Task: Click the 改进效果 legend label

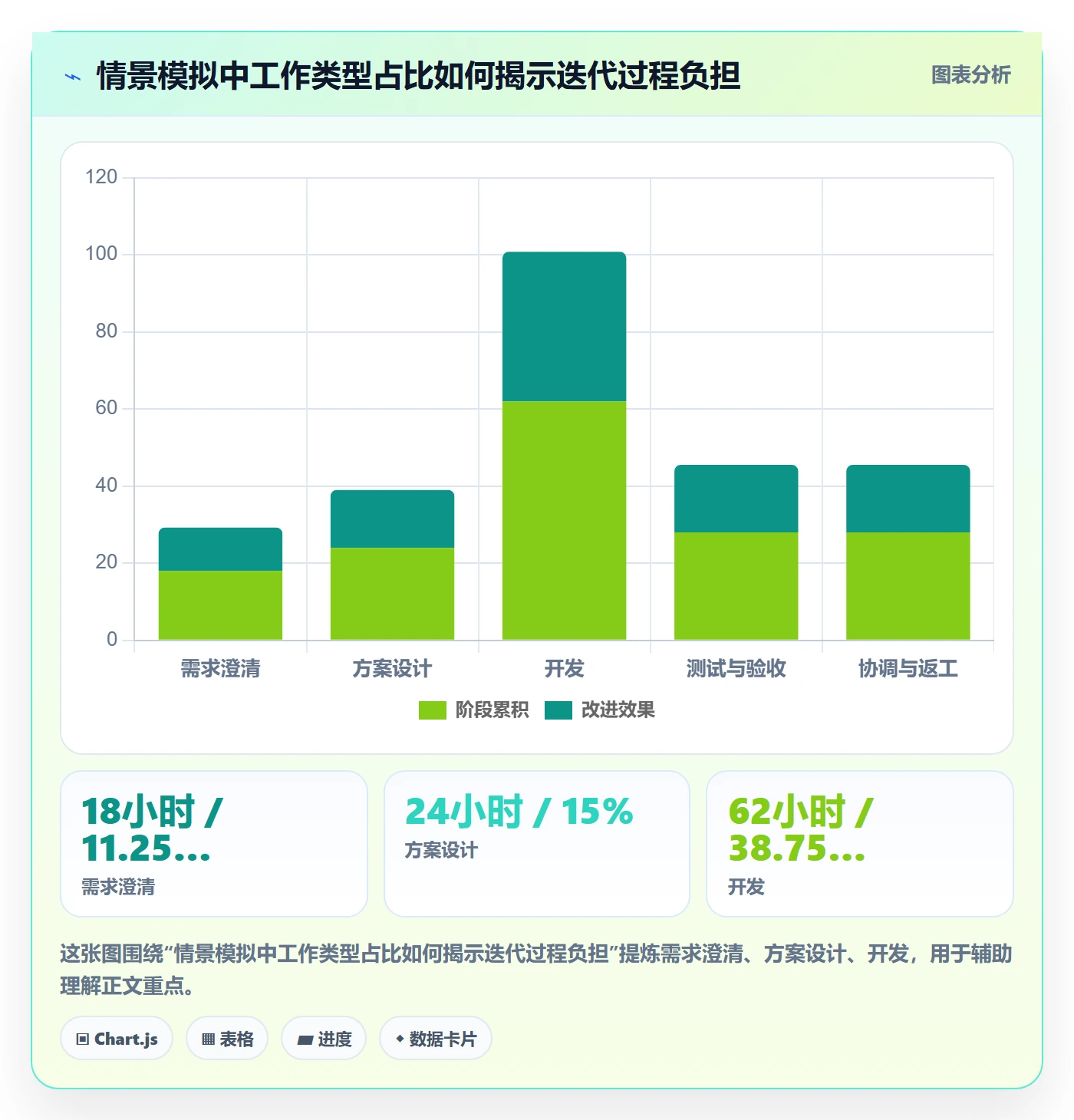Action: [618, 710]
